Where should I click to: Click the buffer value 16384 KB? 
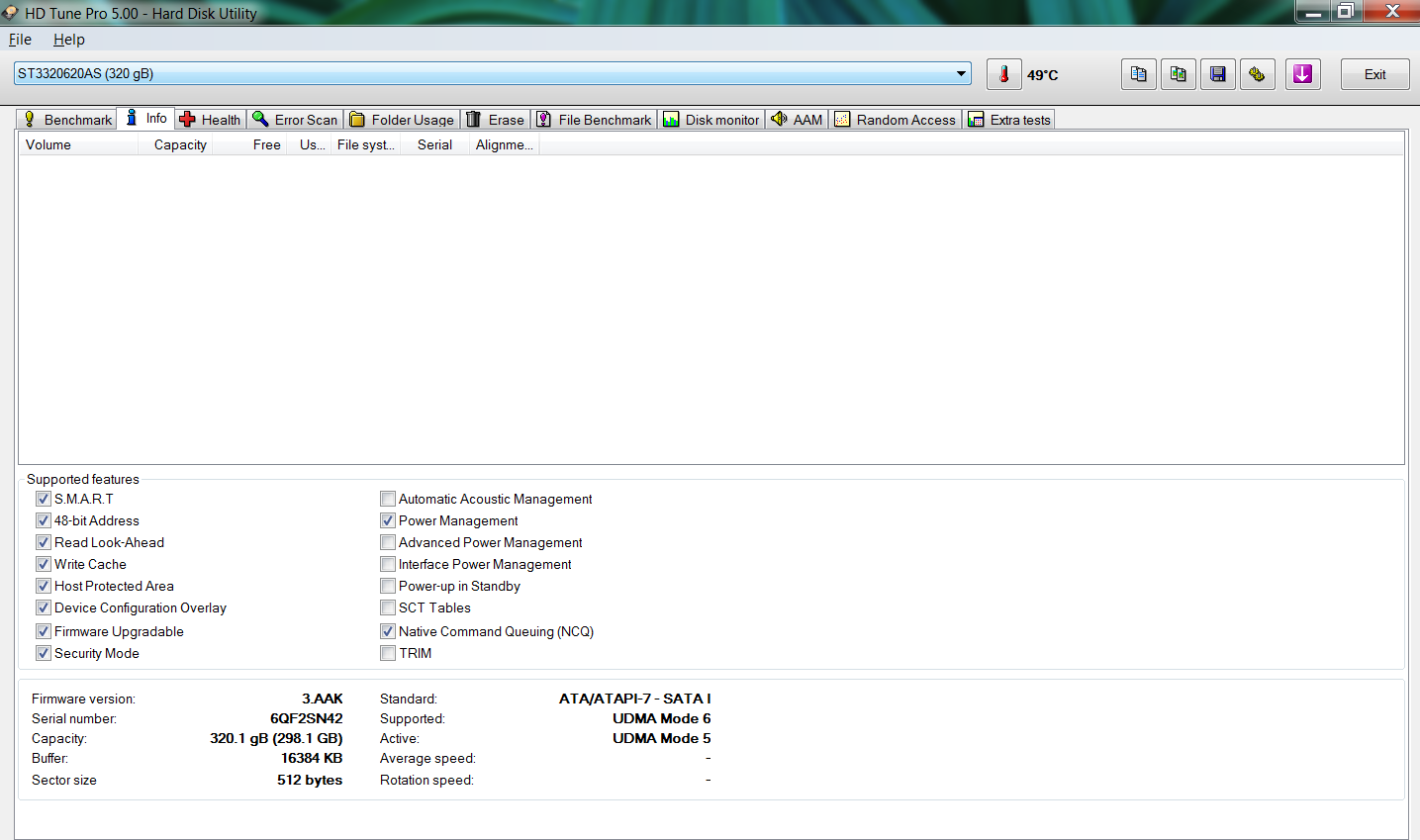click(x=312, y=758)
